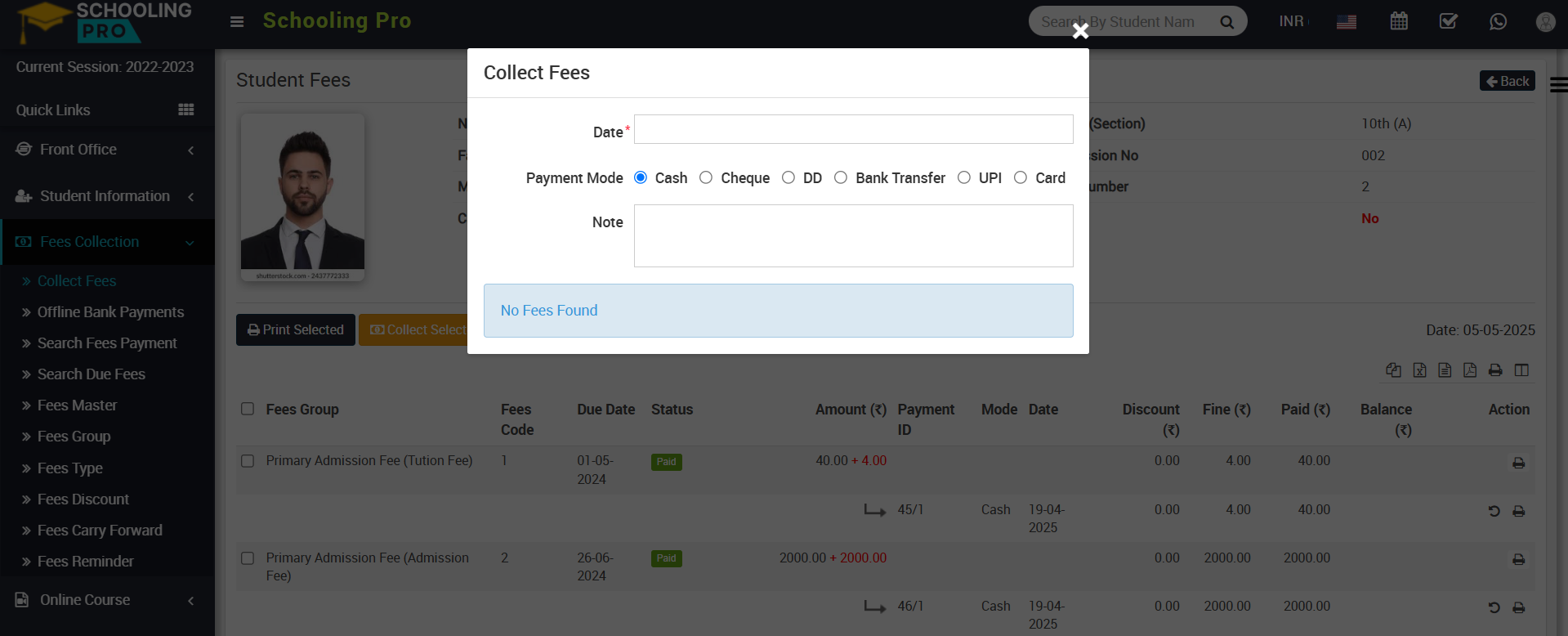Check the Admission Fee row checkbox
Image resolution: width=1568 pixels, height=636 pixels.
248,558
